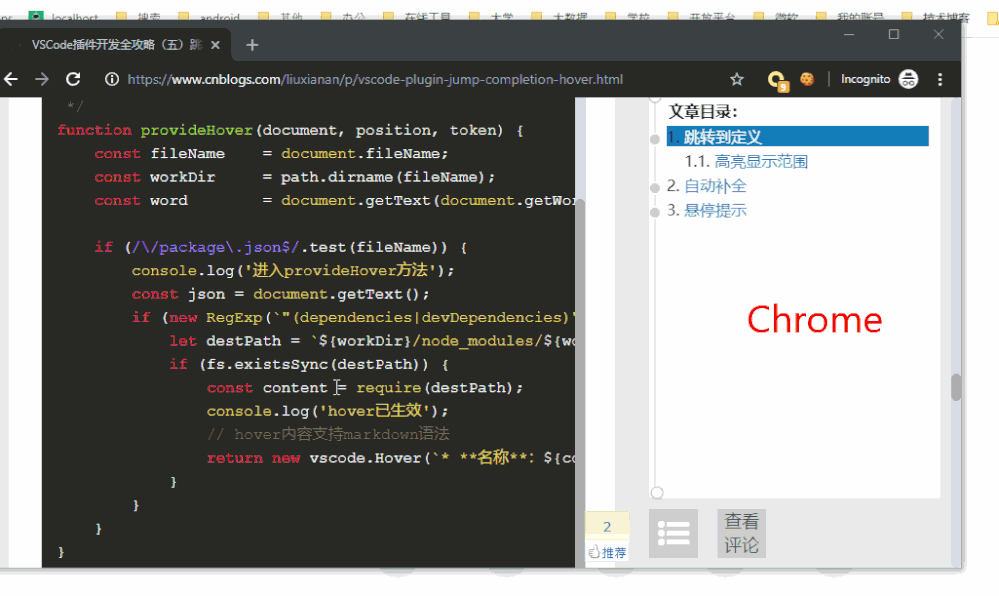
Task: Close the VSCode插件开发全攻略 tab
Action: point(215,45)
